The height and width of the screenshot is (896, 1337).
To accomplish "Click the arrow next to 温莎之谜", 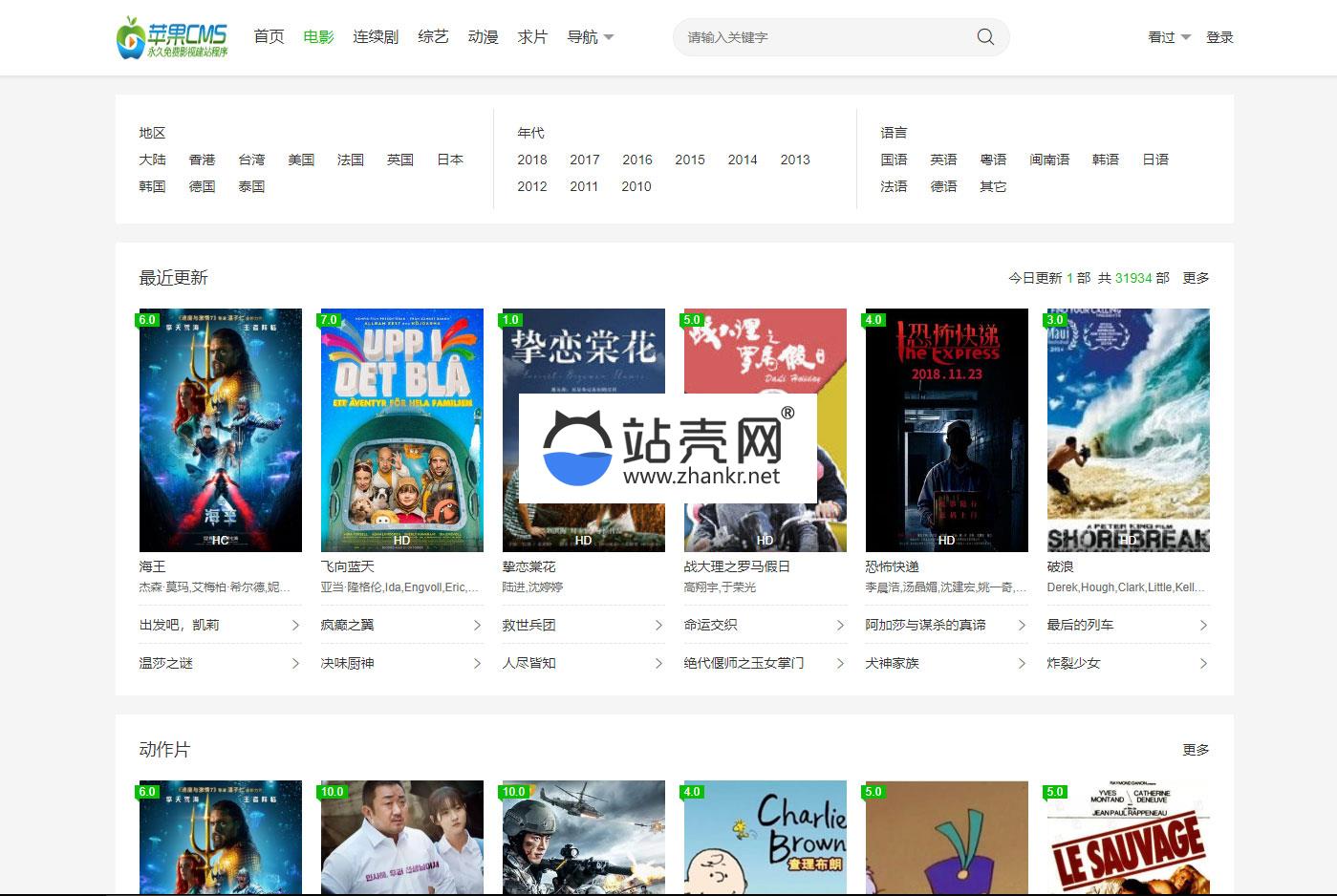I will 295,663.
